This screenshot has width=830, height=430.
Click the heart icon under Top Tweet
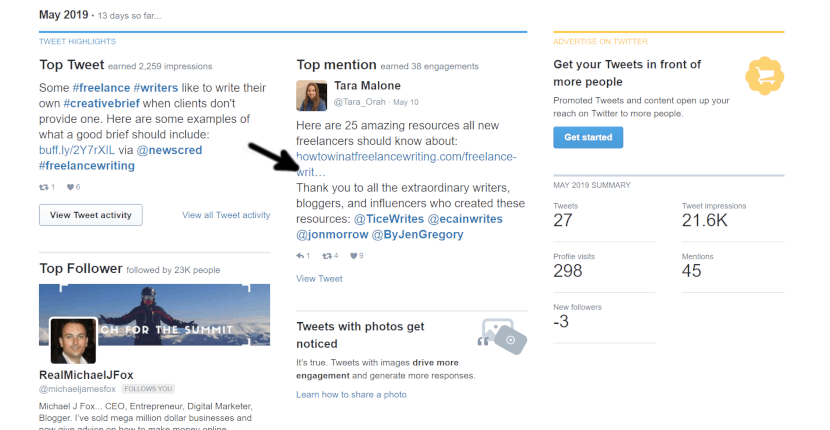[x=70, y=187]
